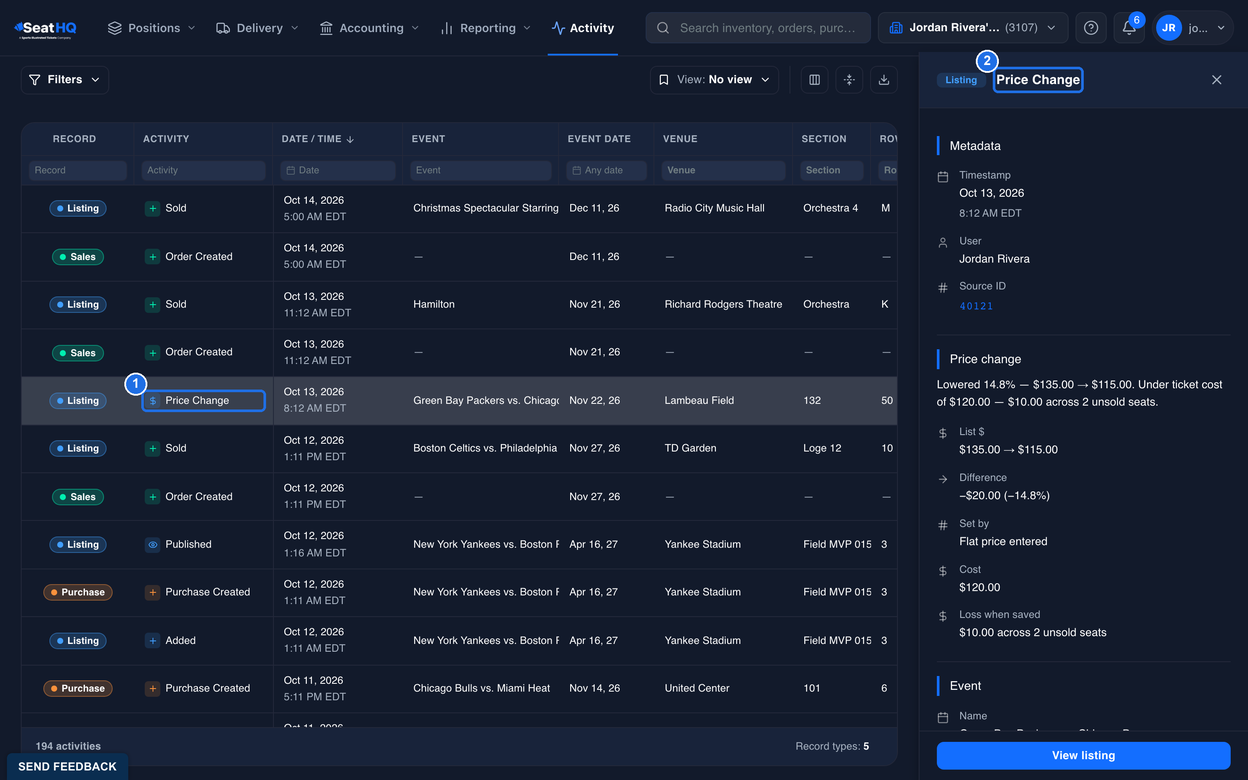This screenshot has width=1248, height=780.
Task: Open the Delivery menu
Action: (x=257, y=28)
